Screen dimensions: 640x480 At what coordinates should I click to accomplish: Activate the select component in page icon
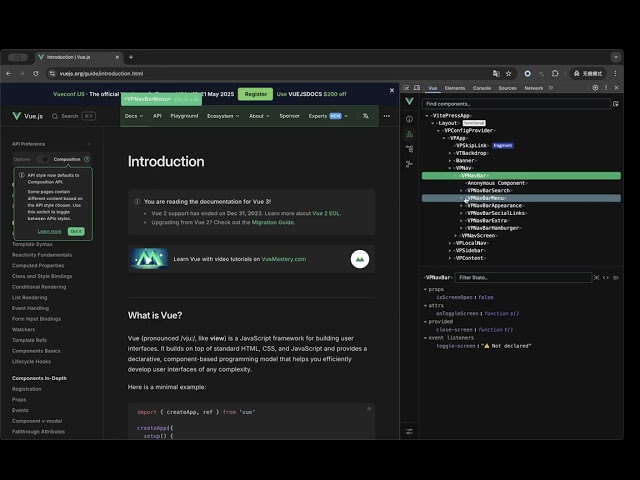616,104
